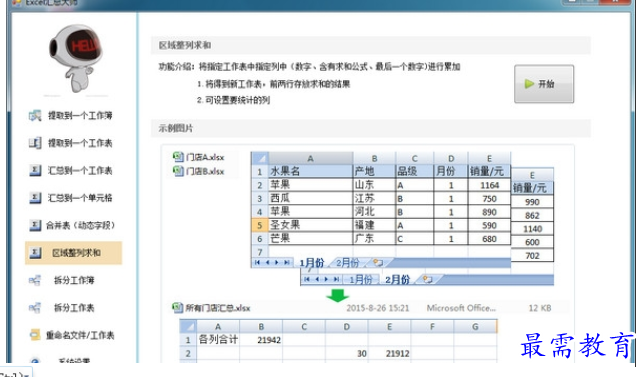This screenshot has height=377, width=642.
Task: Open the 重命名文件/工作表 icon
Action: tap(35, 335)
